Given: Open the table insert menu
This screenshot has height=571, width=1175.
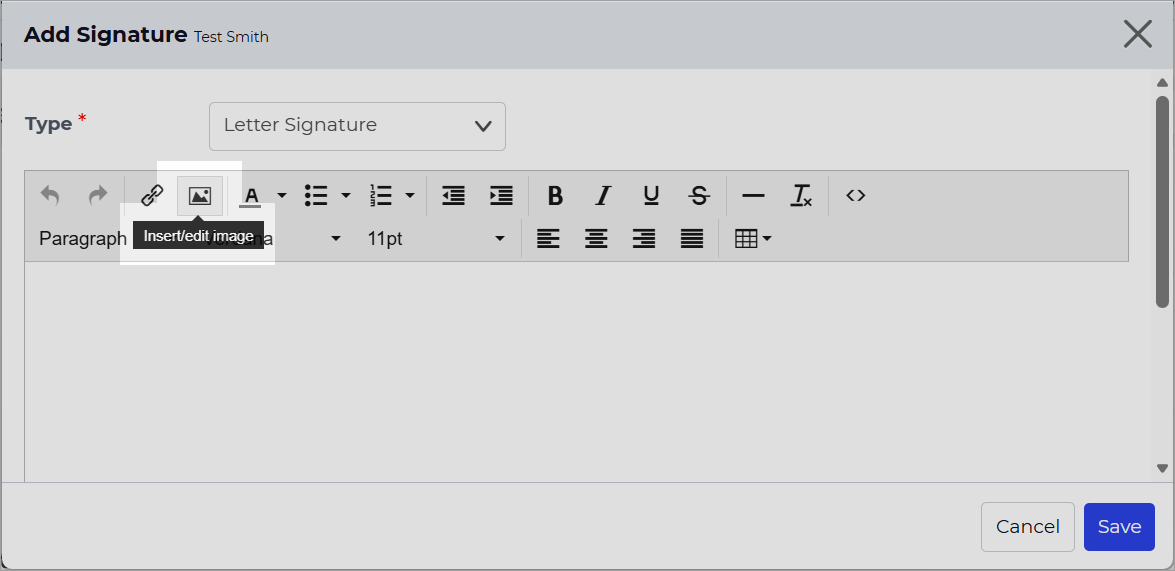Looking at the screenshot, I should tap(753, 239).
